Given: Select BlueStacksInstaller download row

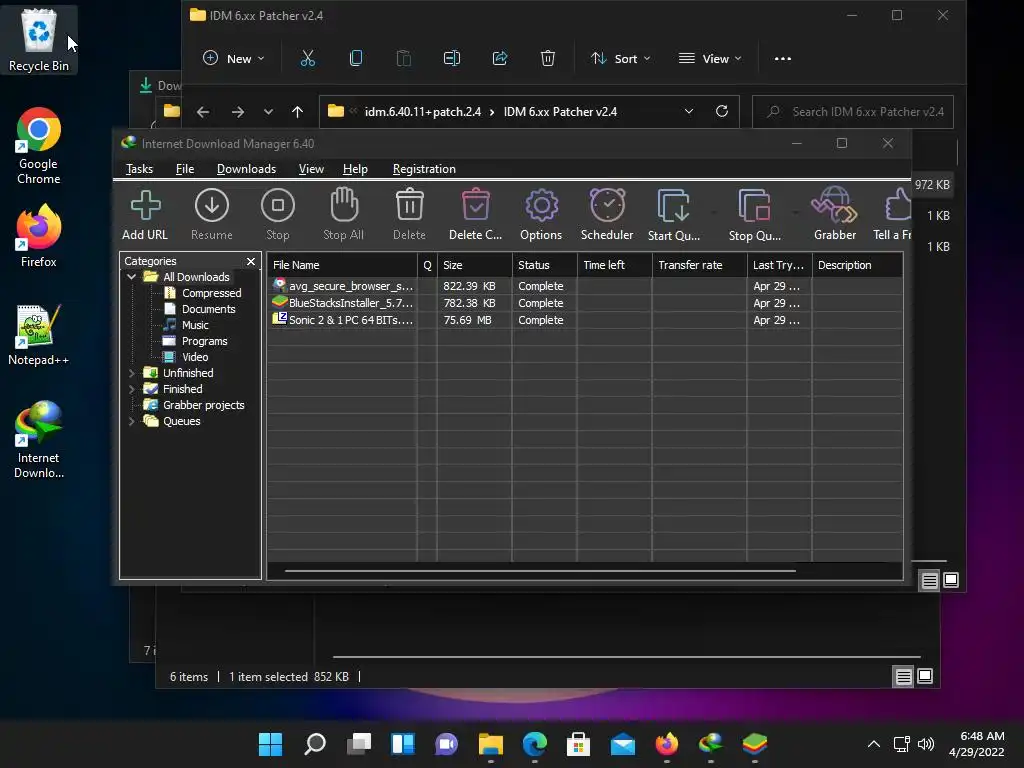Looking at the screenshot, I should tap(585, 303).
